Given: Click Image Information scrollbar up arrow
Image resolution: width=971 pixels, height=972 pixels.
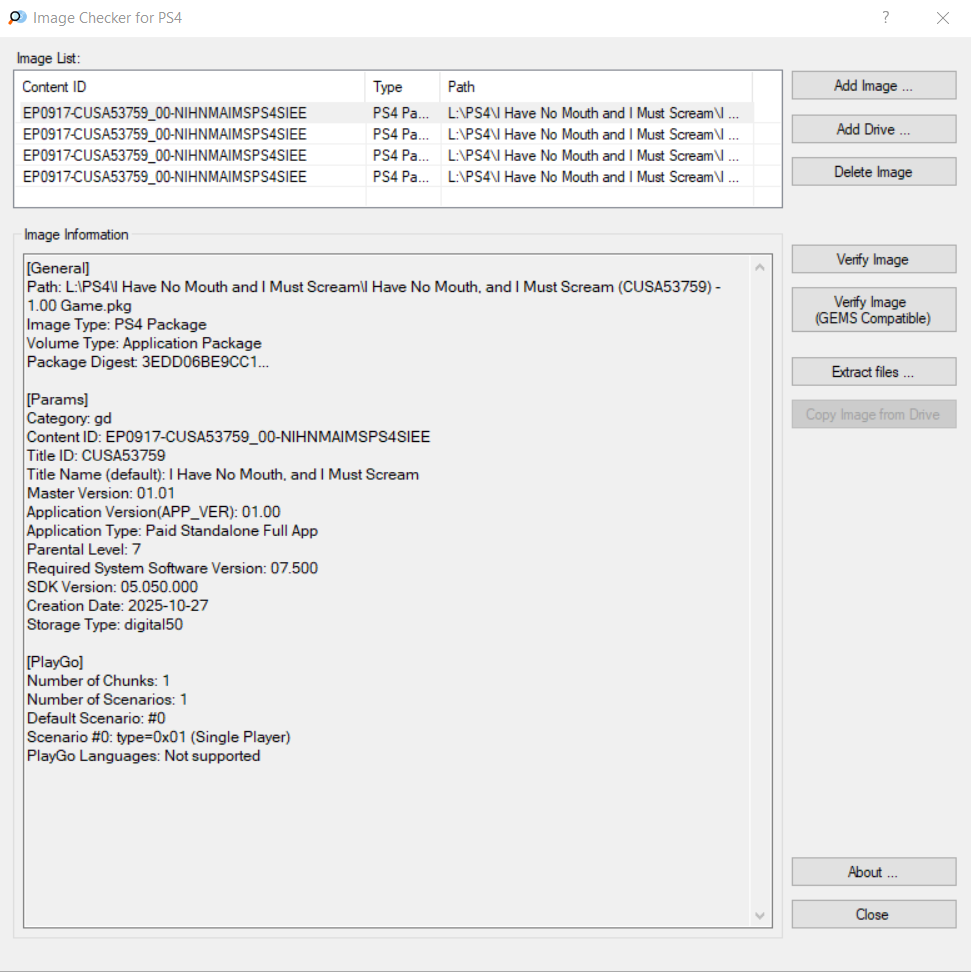Looking at the screenshot, I should [x=760, y=268].
